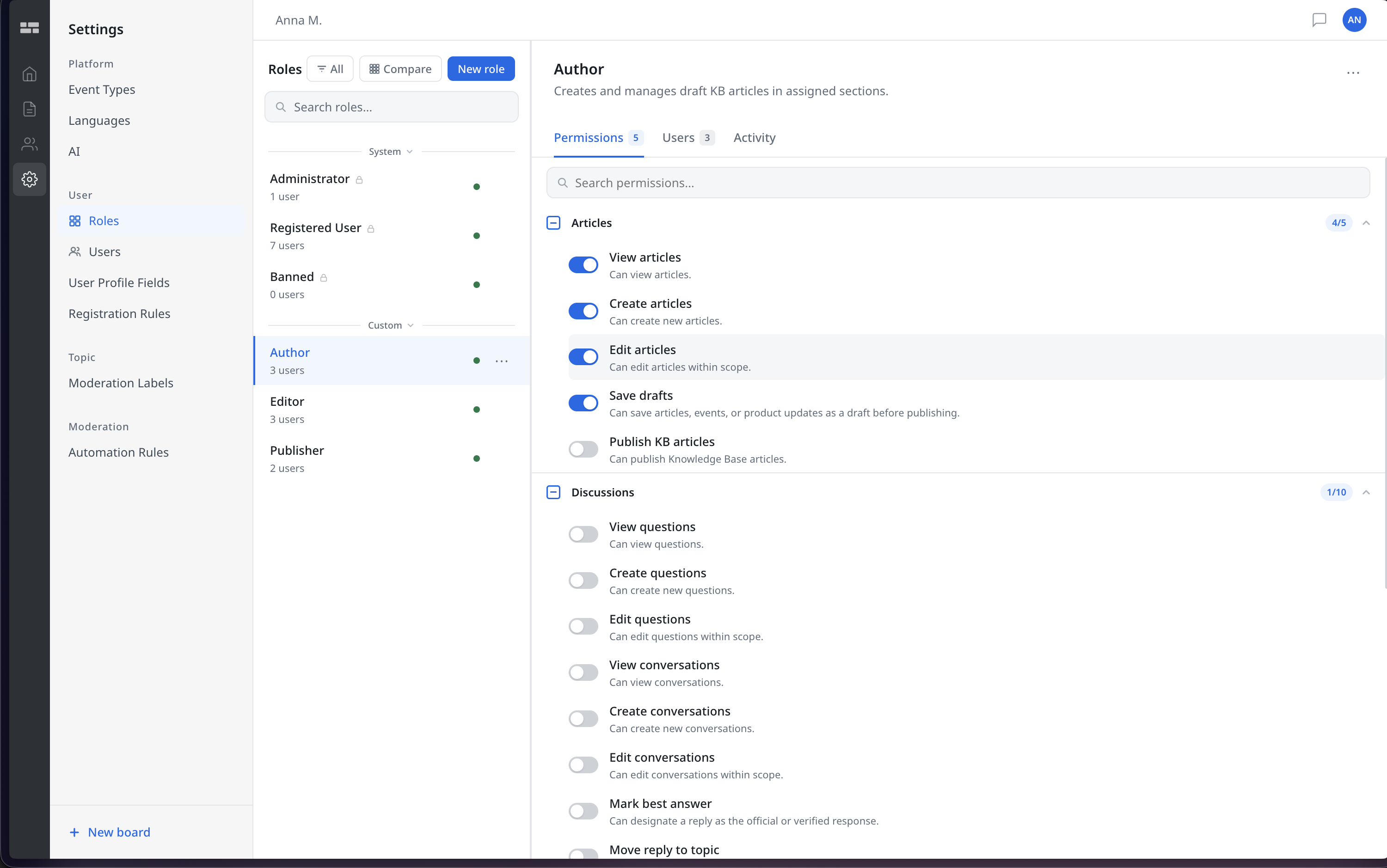The width and height of the screenshot is (1387, 868).
Task: Open the people icon in the left rail
Action: (29, 144)
